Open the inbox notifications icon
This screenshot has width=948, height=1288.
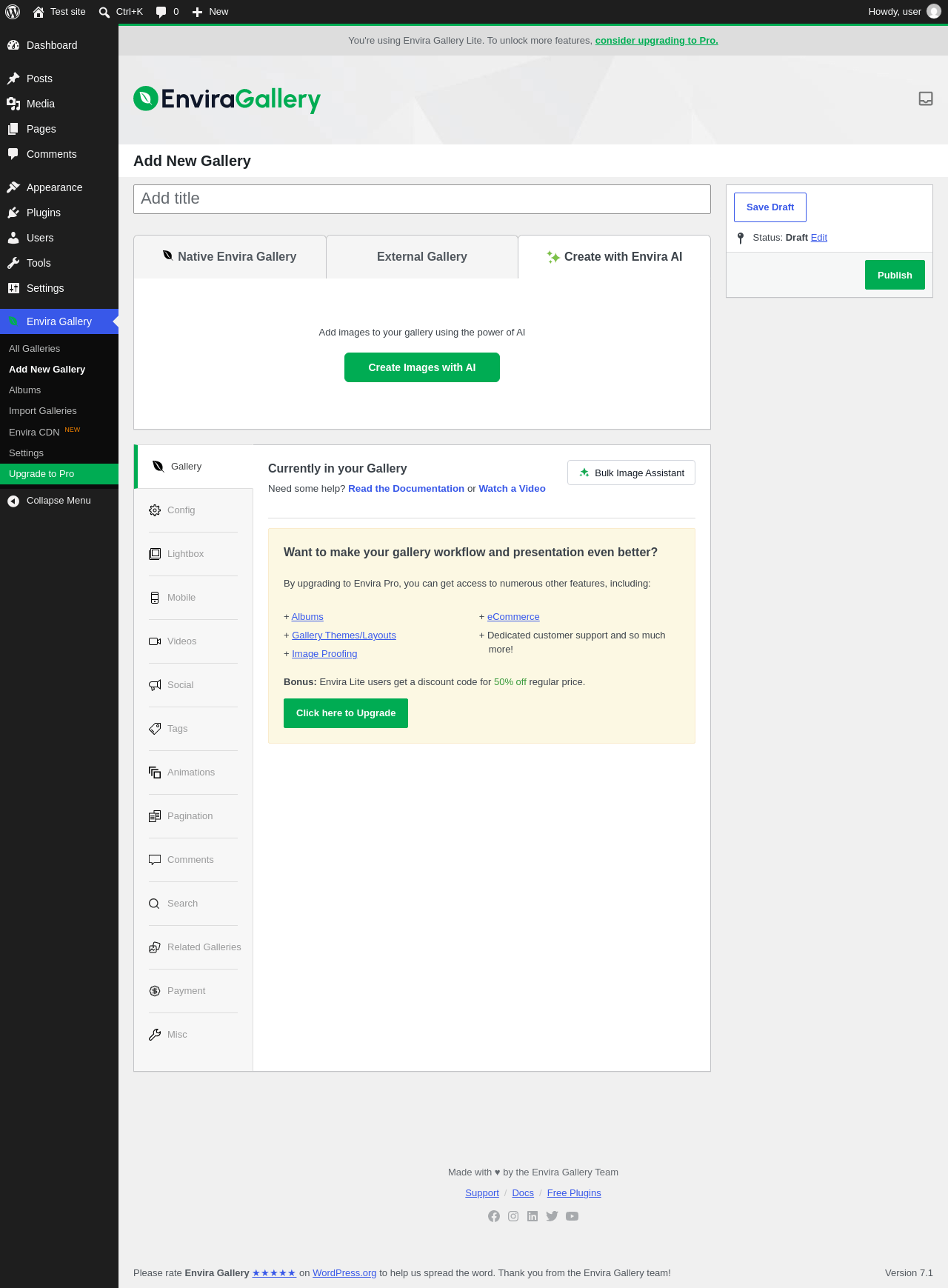925,99
